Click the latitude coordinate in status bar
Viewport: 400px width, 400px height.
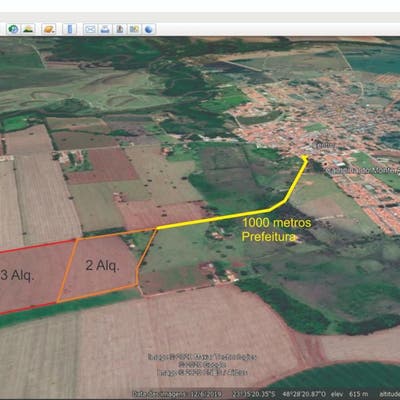point(254,394)
